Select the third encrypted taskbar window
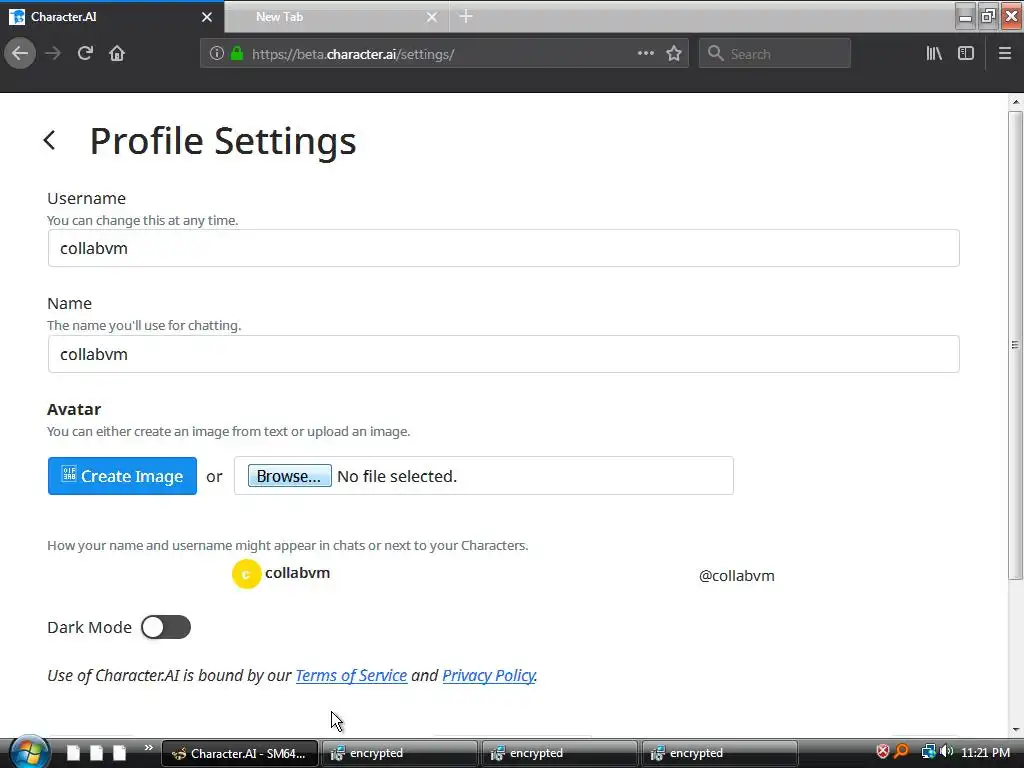 [720, 753]
